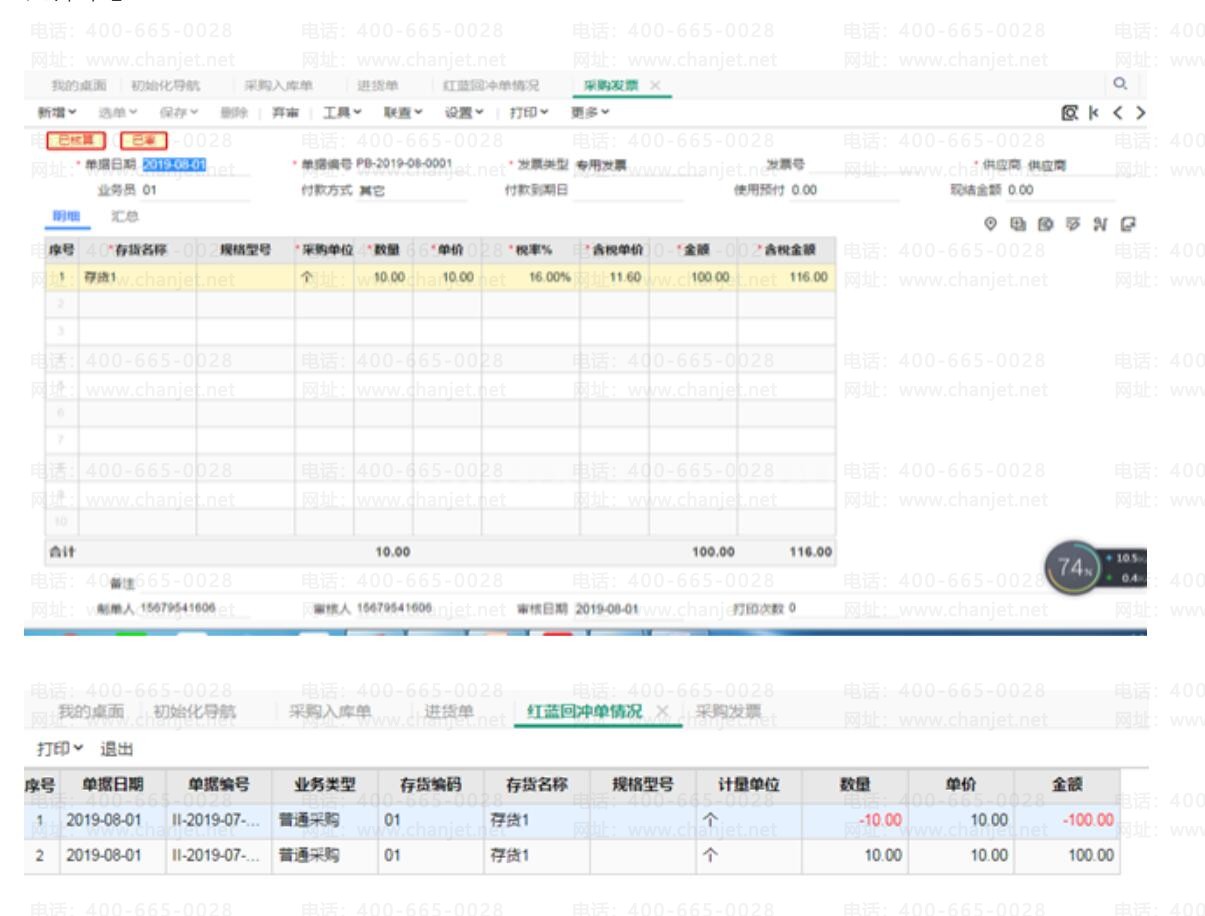Click the 存货名称 column header in invoice grid
This screenshot has height=916, width=1205.
coord(137,248)
